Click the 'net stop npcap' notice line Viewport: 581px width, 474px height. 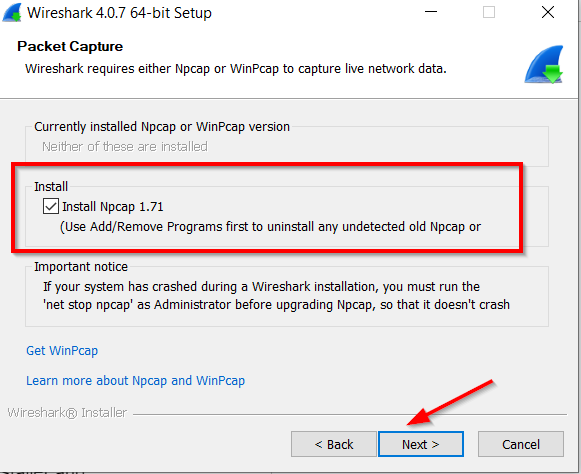[276, 305]
